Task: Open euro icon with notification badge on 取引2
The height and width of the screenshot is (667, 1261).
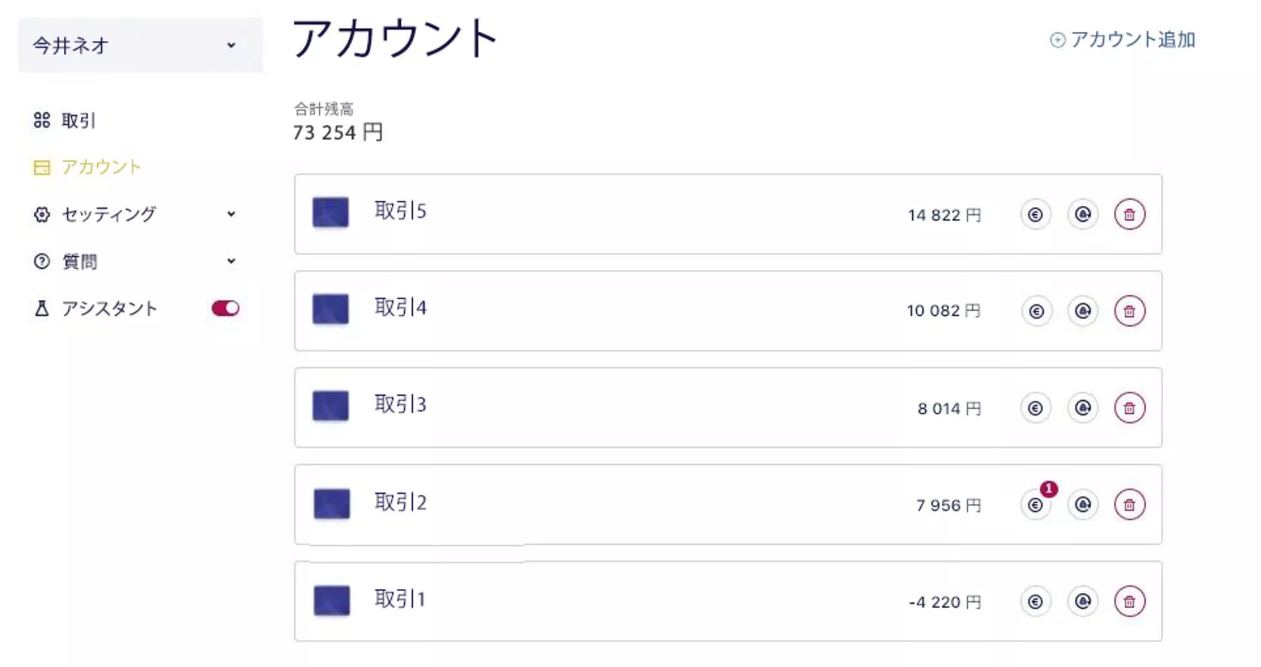Action: pyautogui.click(x=1036, y=505)
